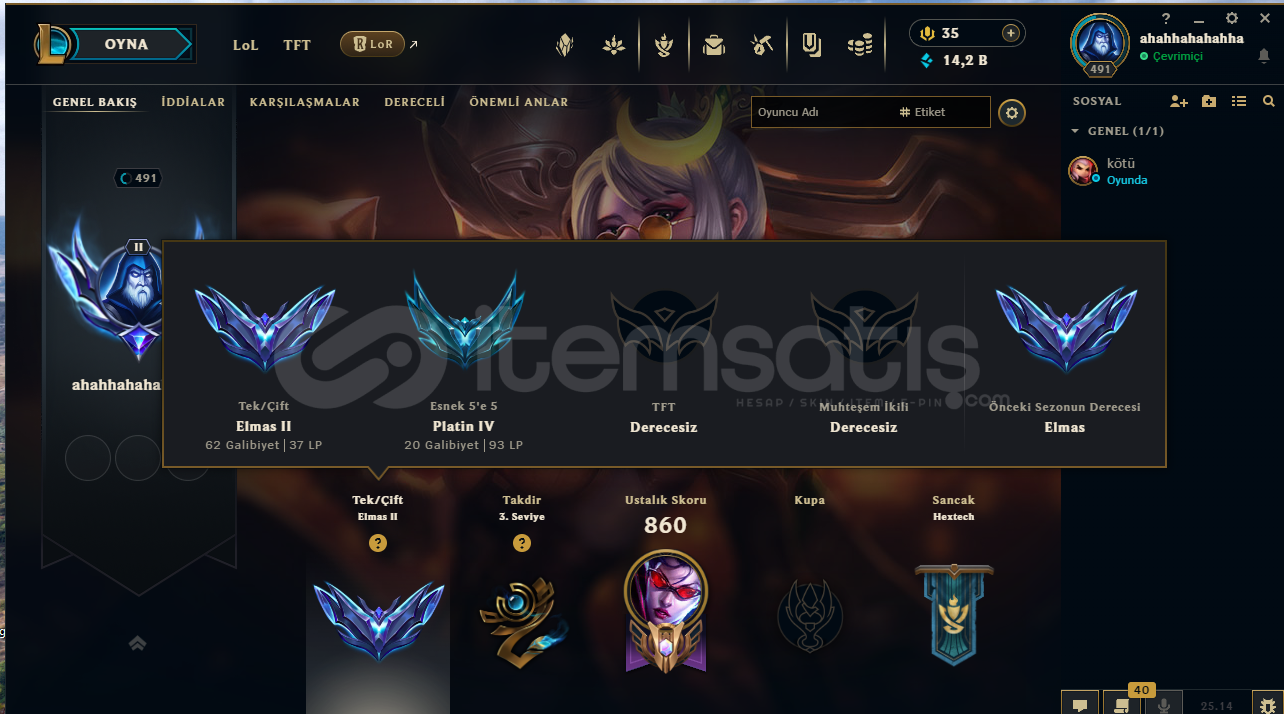Viewport: 1284px width, 714px height.
Task: Open the # Etiket tag field
Action: [x=941, y=112]
